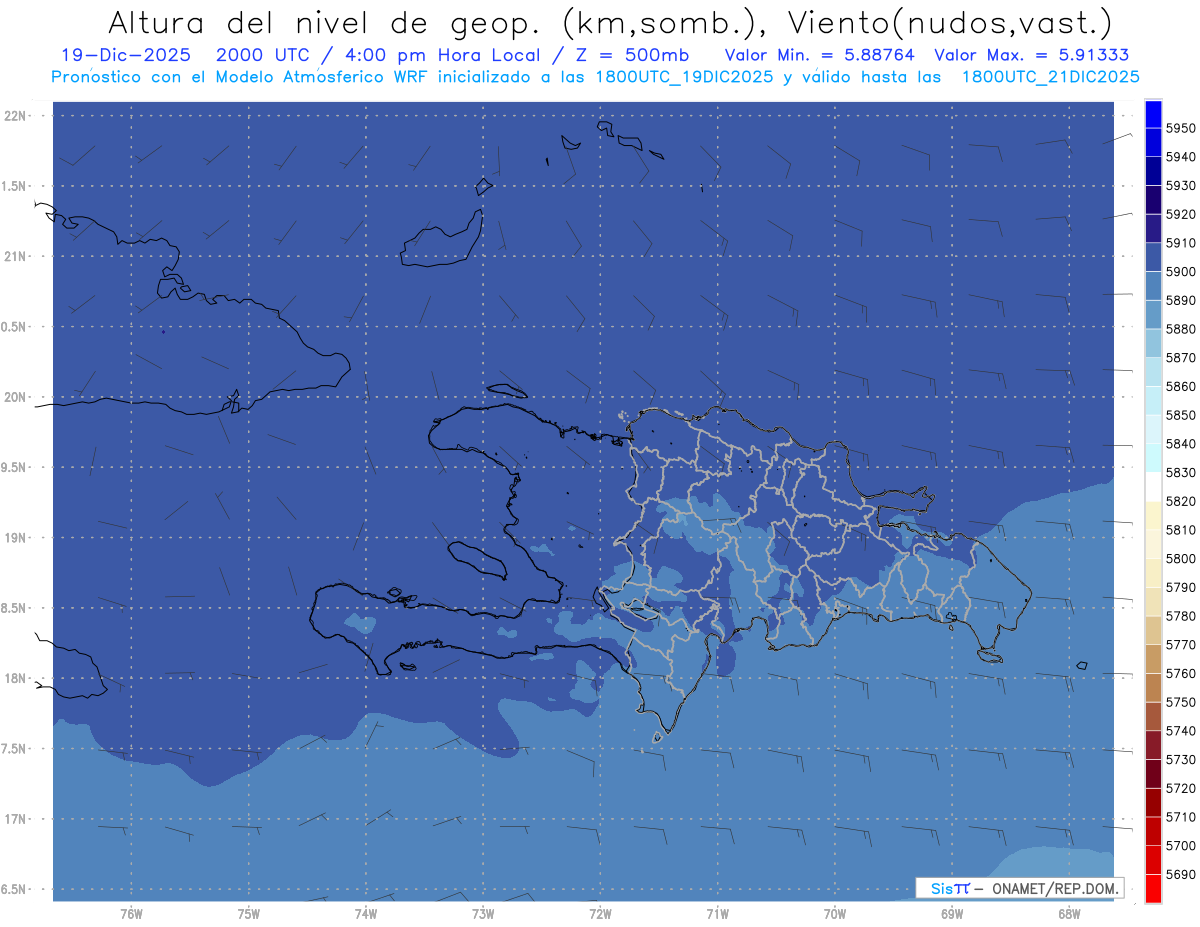Click the 5800 value on the color scale
The width and height of the screenshot is (1200, 927).
1181,558
